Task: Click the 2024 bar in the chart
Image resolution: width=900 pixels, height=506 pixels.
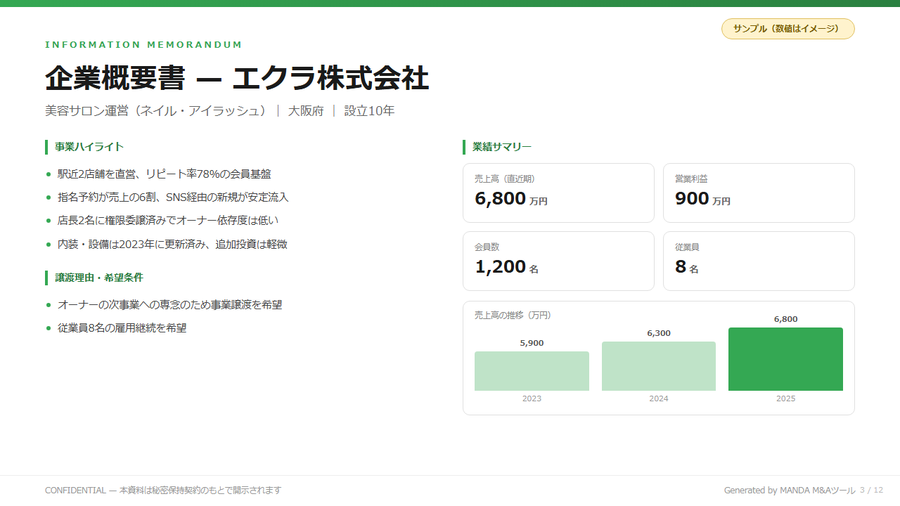Action: pos(658,367)
